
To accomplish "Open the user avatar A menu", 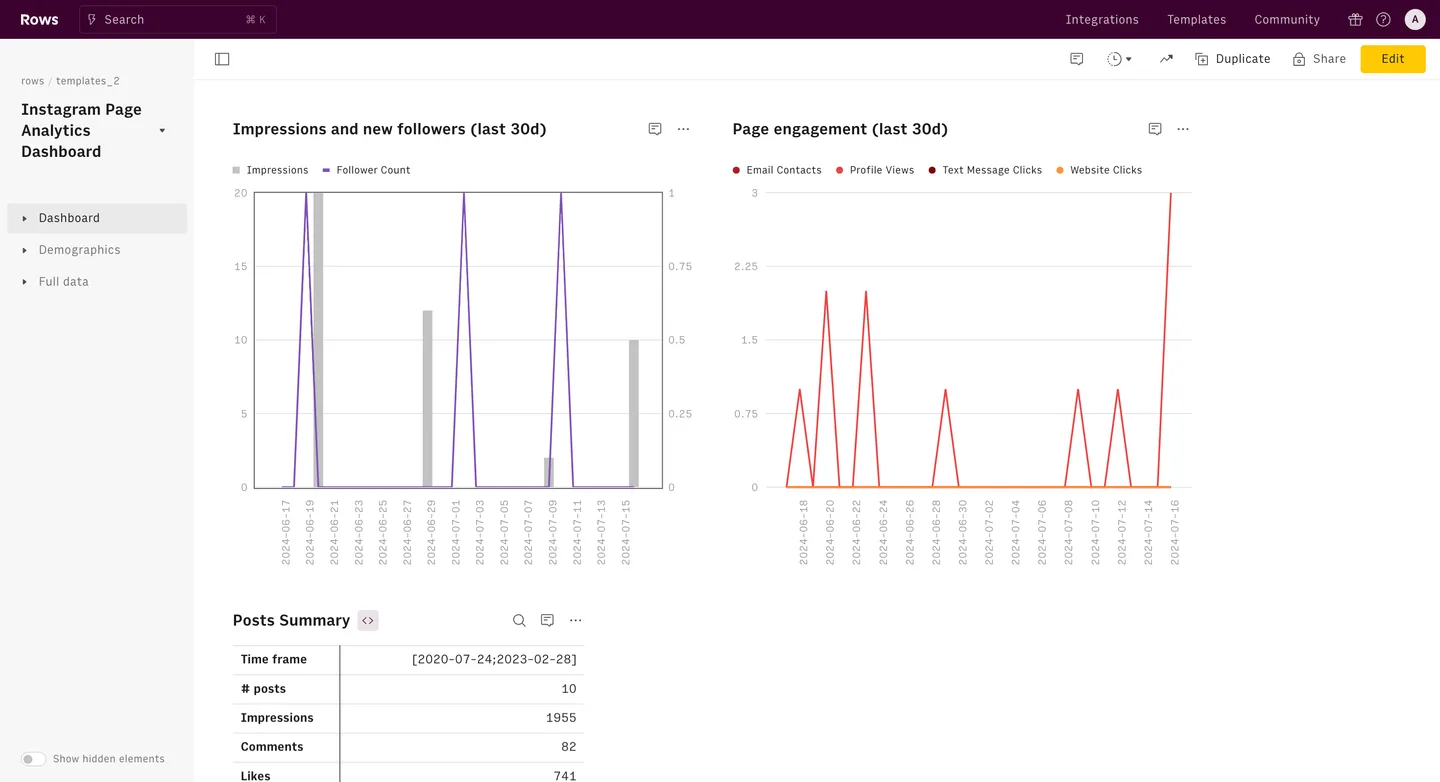I will coord(1414,19).
